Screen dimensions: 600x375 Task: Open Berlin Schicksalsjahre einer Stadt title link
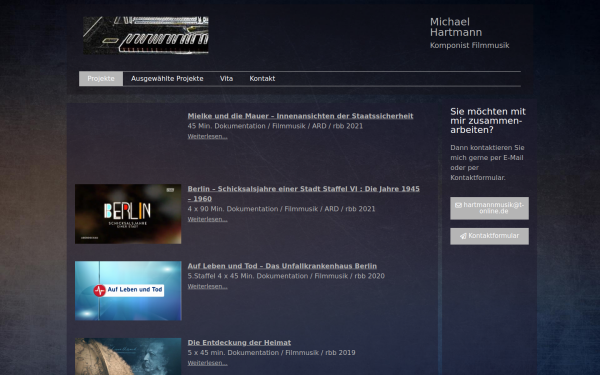[303, 194]
